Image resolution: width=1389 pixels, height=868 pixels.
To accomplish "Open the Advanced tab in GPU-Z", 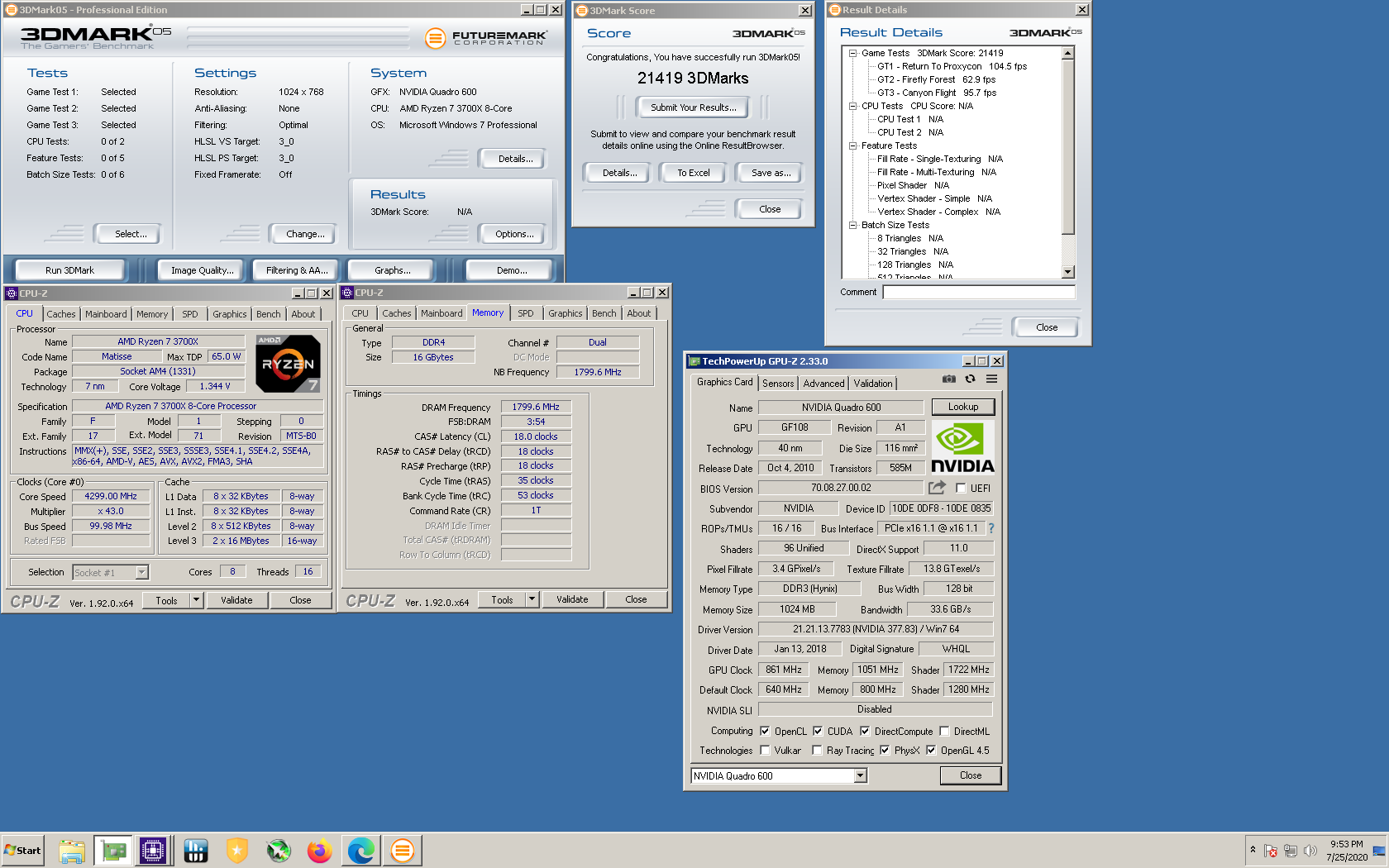I will coord(823,384).
